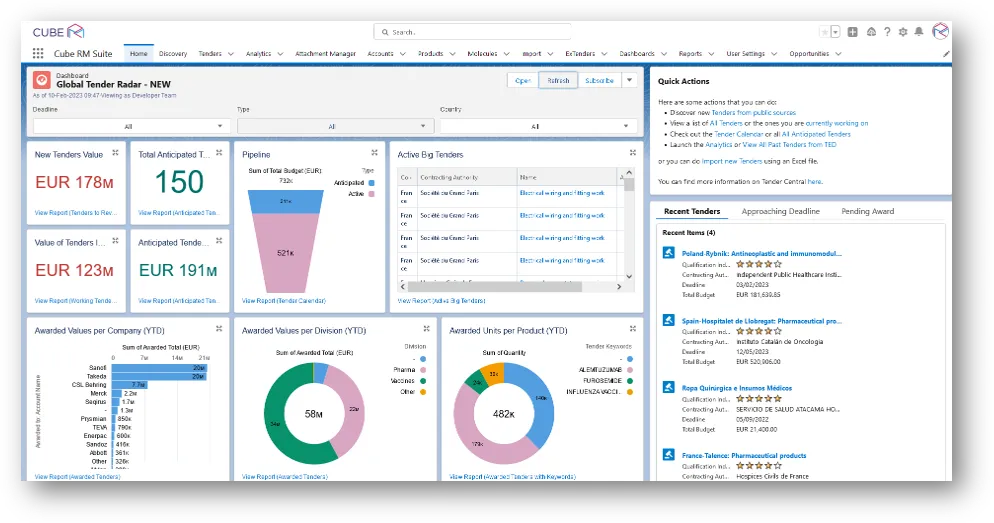Expand the Pipeline chart widget
This screenshot has width=994, height=523.
375,153
